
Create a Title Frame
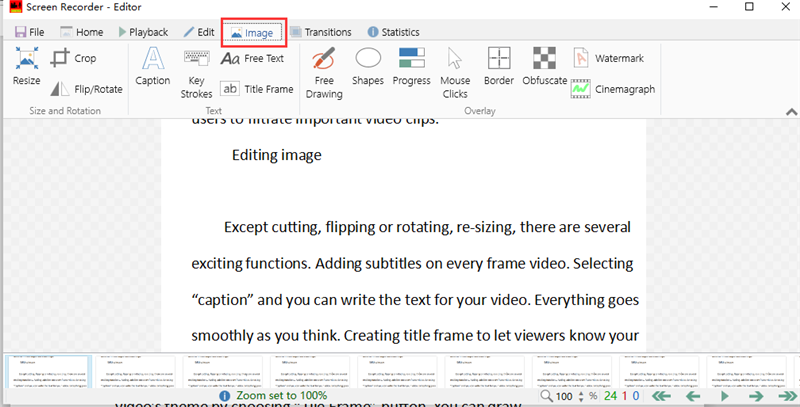(257, 89)
